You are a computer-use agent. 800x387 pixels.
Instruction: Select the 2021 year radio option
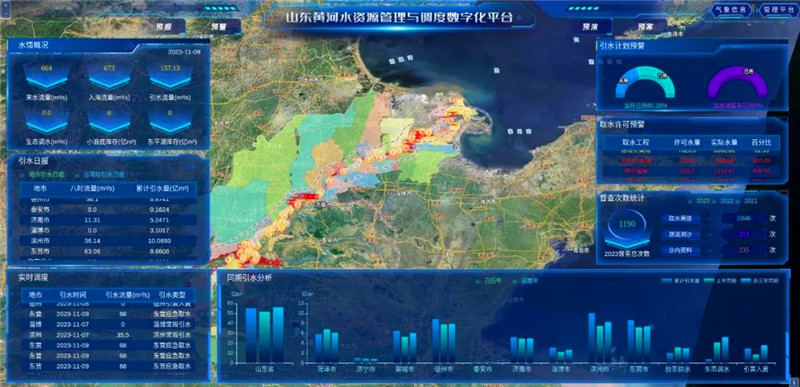(748, 201)
